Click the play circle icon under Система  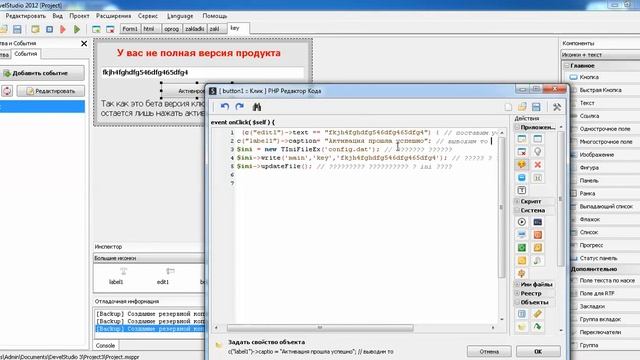522,222
